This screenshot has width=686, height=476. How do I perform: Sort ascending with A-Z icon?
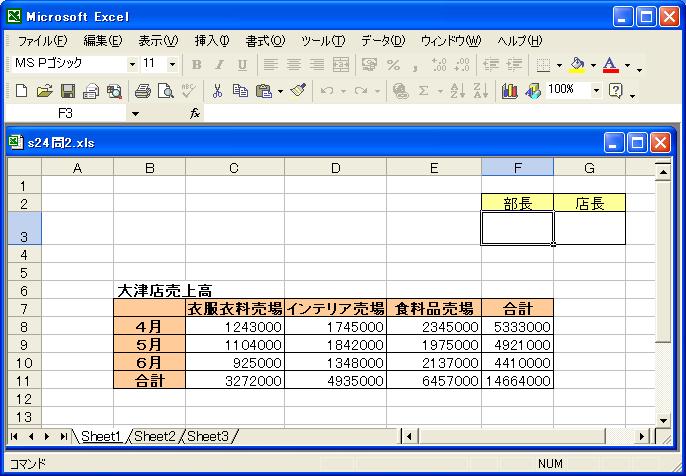[458, 91]
